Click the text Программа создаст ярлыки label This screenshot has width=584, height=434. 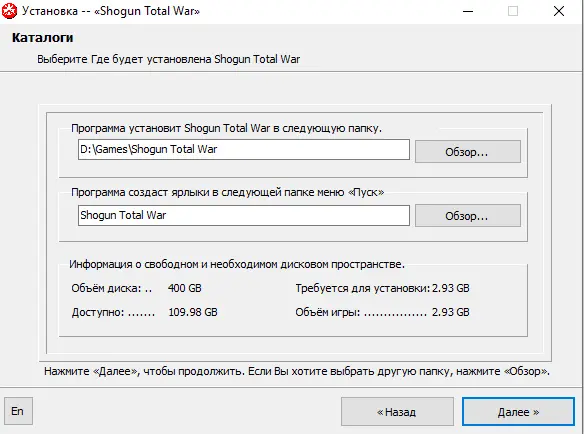[x=228, y=192]
